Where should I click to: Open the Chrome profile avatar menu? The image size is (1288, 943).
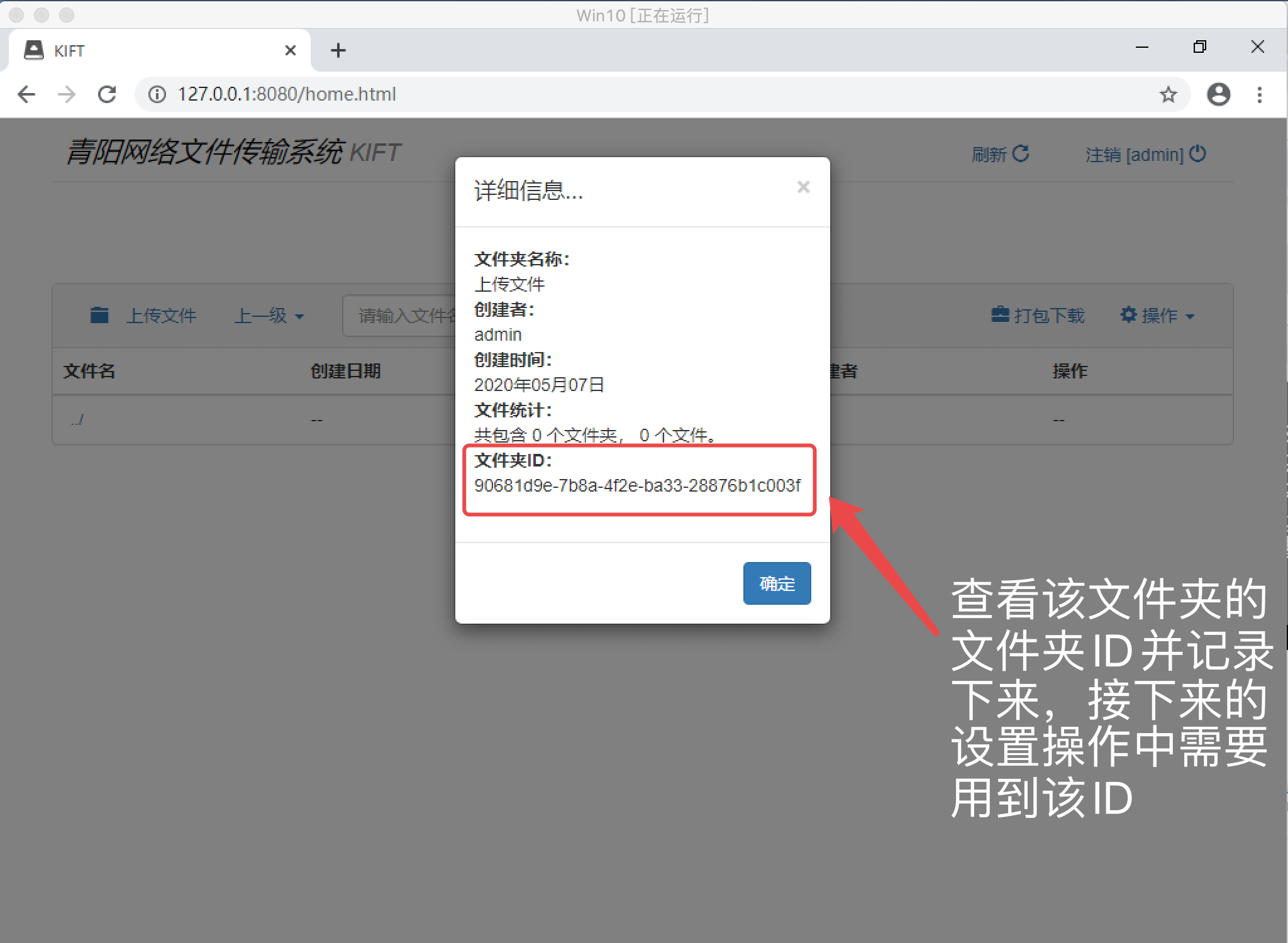tap(1218, 94)
